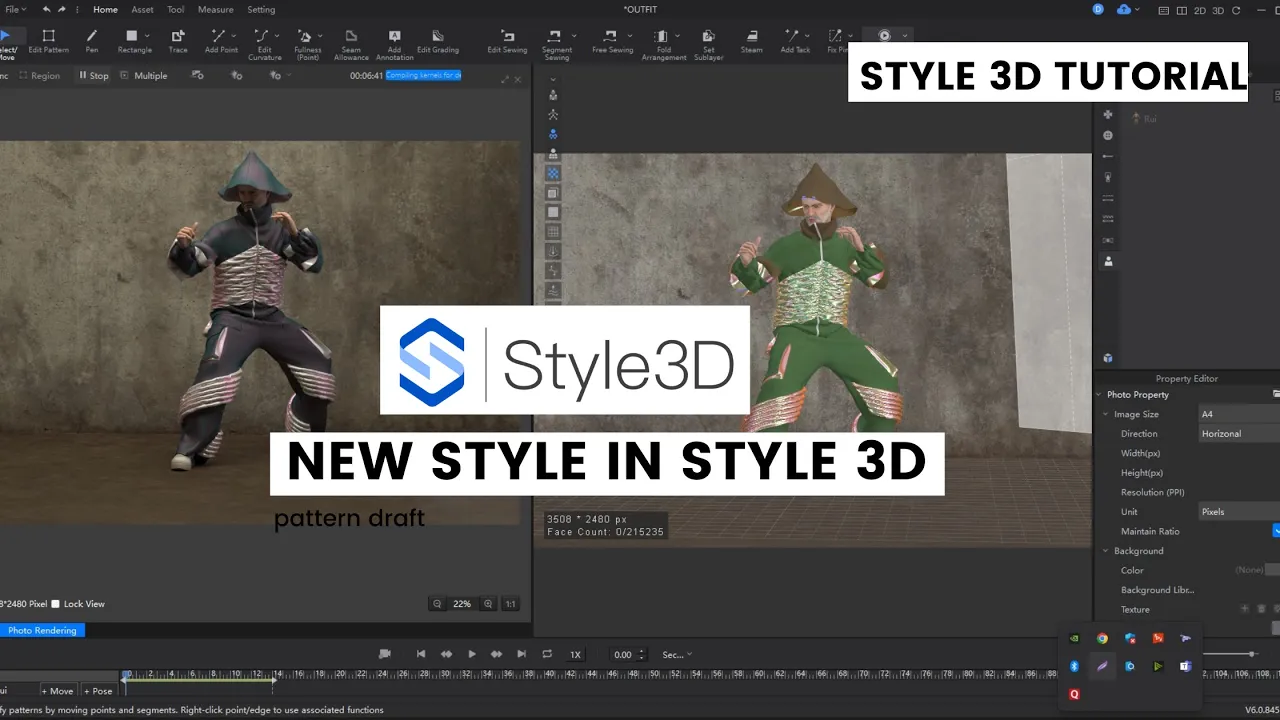Click the refresh icon near 3D
The height and width of the screenshot is (720, 1280).
1236,10
